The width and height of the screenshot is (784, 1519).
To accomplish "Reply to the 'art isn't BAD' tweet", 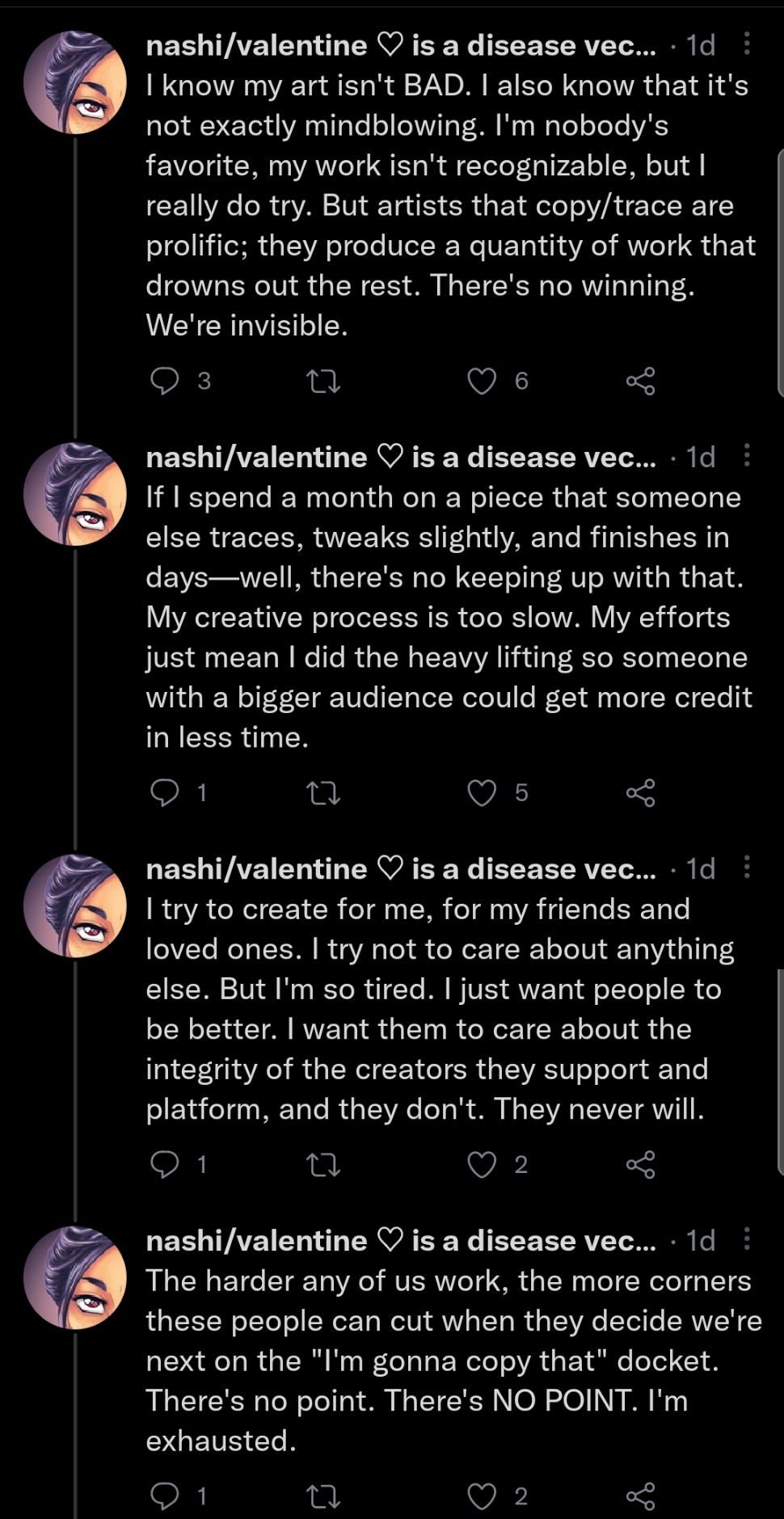I will 165,381.
